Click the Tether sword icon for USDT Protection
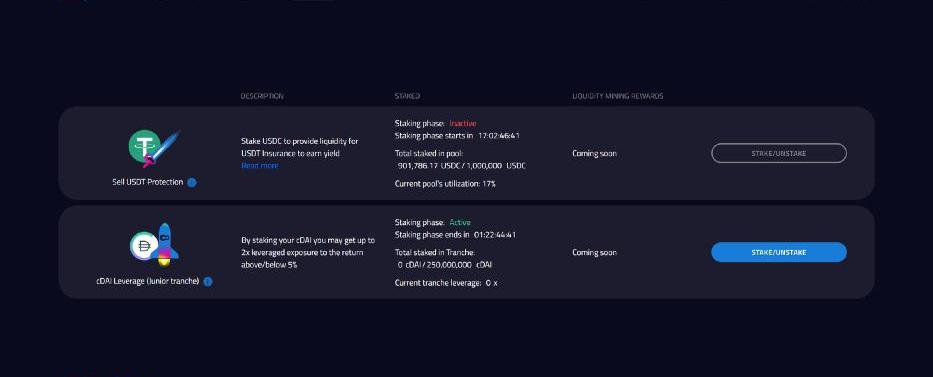Screen dimensions: 933x377 tap(154, 148)
